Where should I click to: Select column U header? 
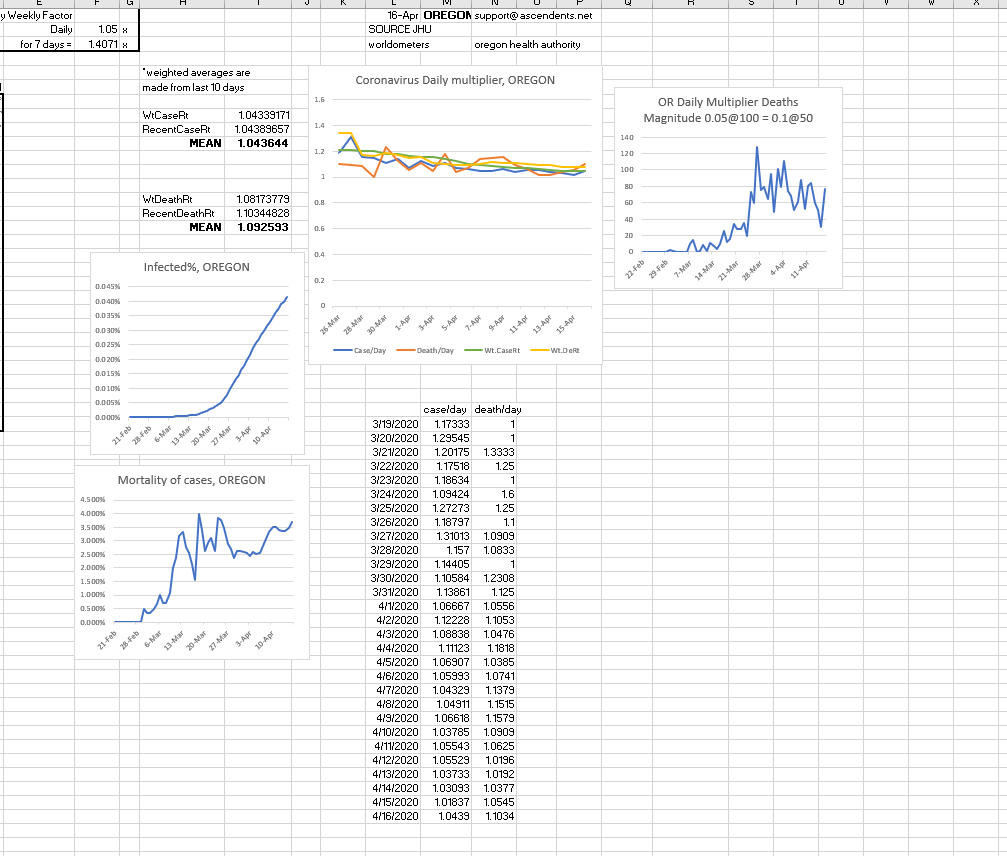(840, 4)
